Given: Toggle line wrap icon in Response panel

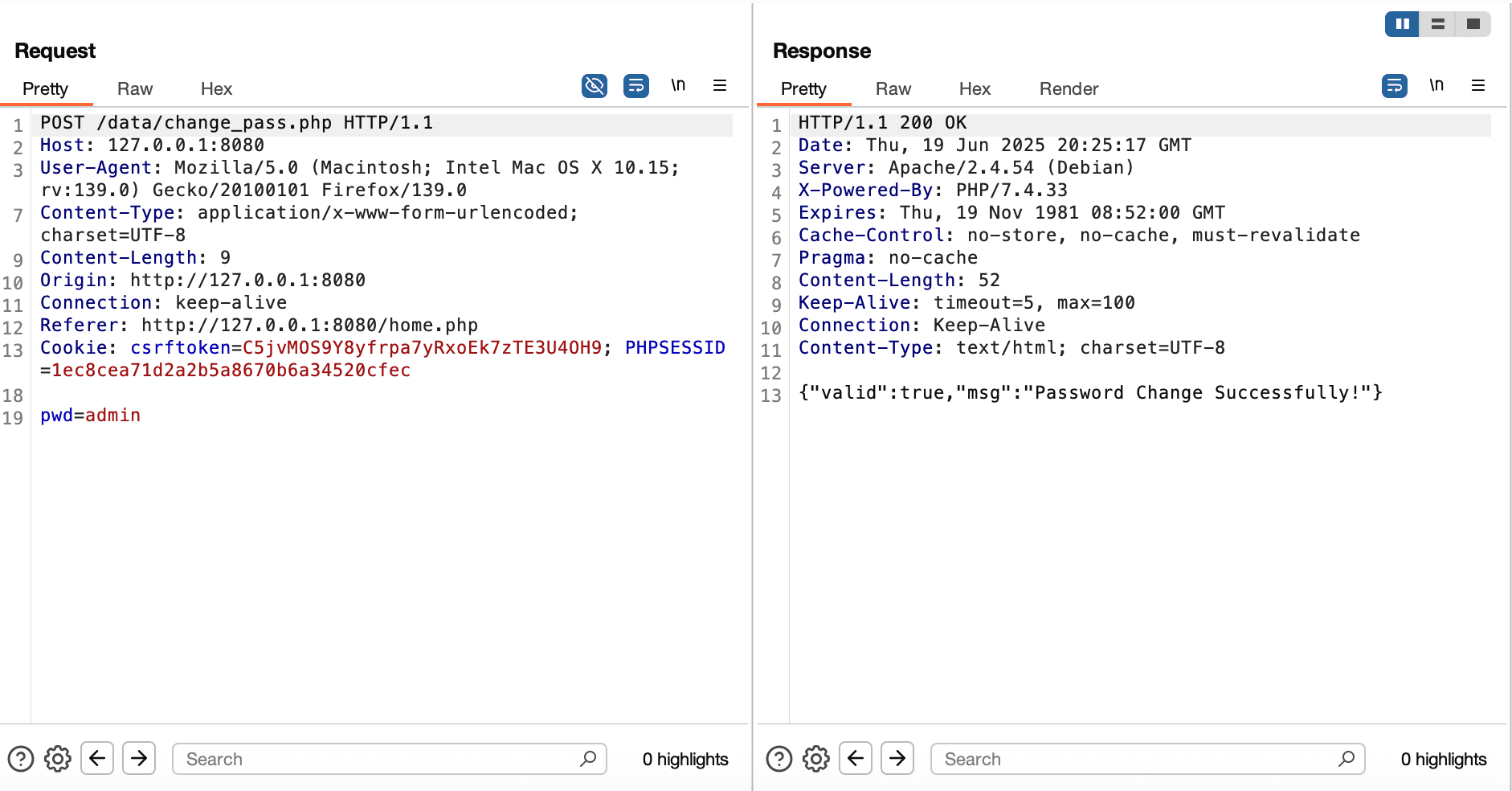Looking at the screenshot, I should [1395, 85].
